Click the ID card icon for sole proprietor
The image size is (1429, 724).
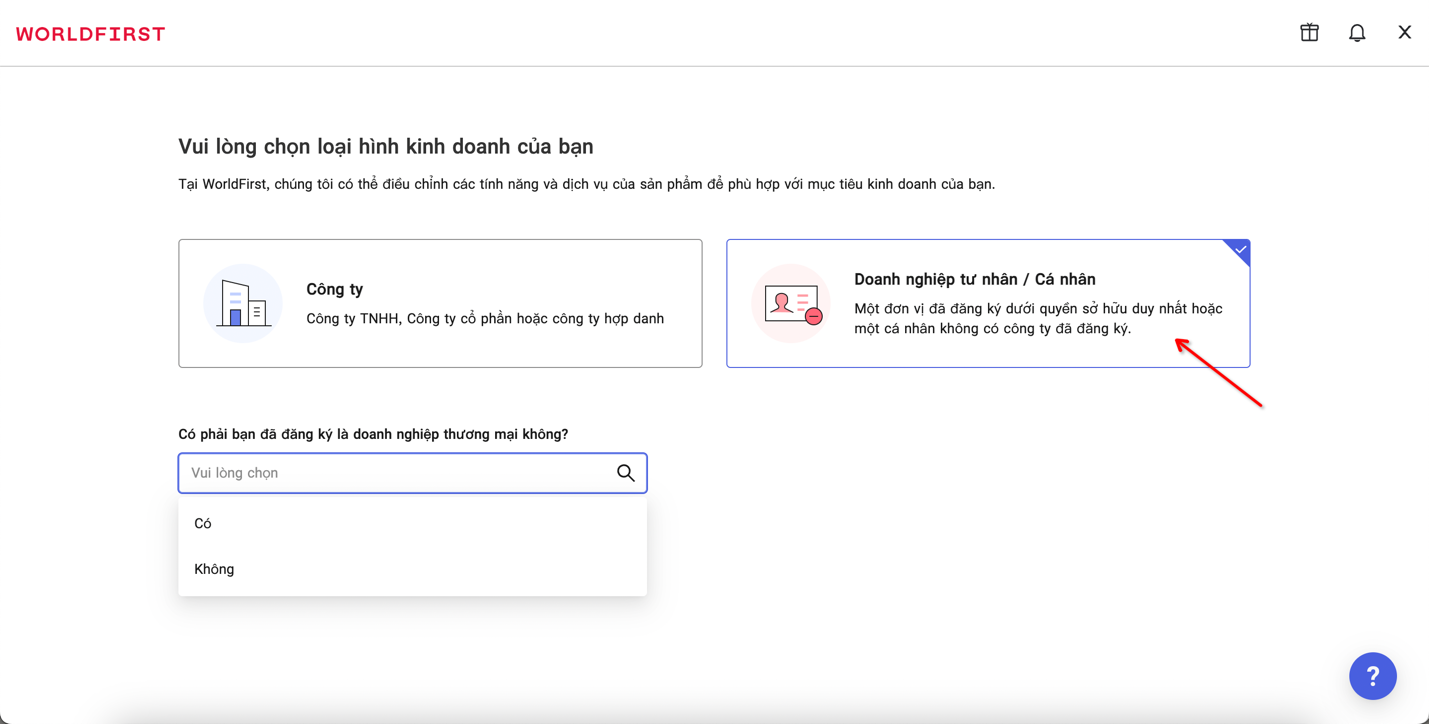791,303
